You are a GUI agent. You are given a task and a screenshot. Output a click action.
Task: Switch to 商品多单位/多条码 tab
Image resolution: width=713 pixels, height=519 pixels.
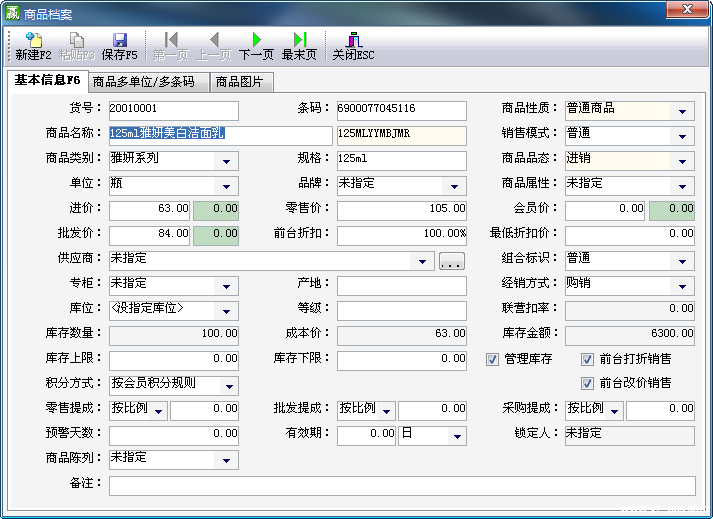click(148, 82)
